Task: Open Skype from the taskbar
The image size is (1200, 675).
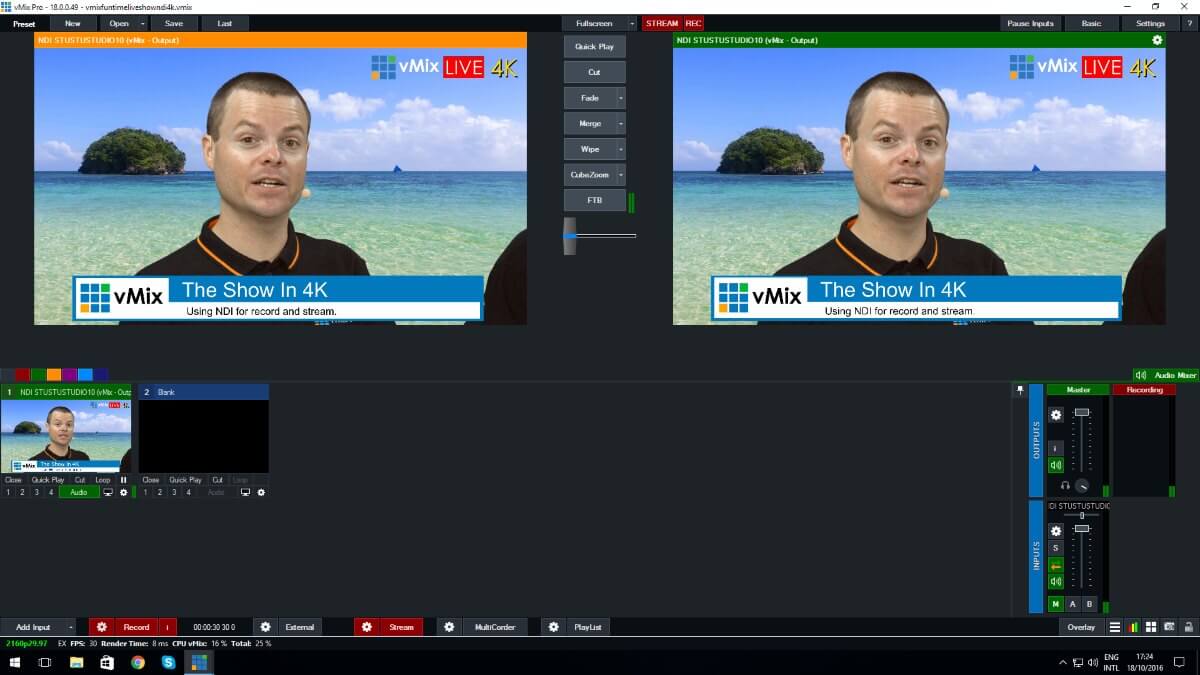Action: (x=168, y=662)
